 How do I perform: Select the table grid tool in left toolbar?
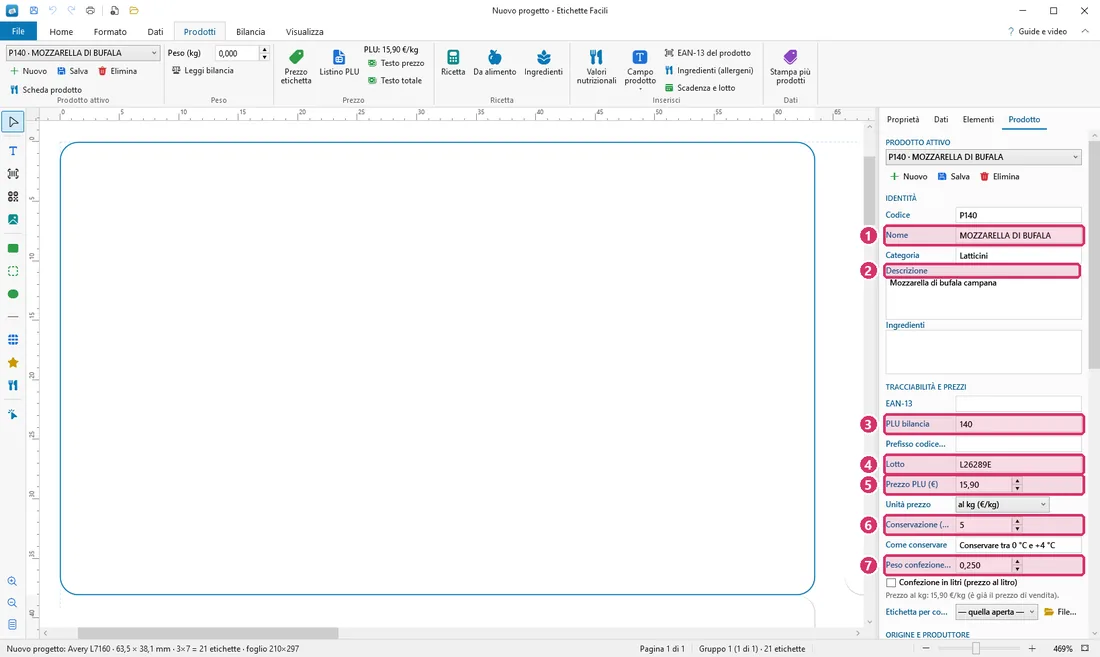tap(13, 340)
